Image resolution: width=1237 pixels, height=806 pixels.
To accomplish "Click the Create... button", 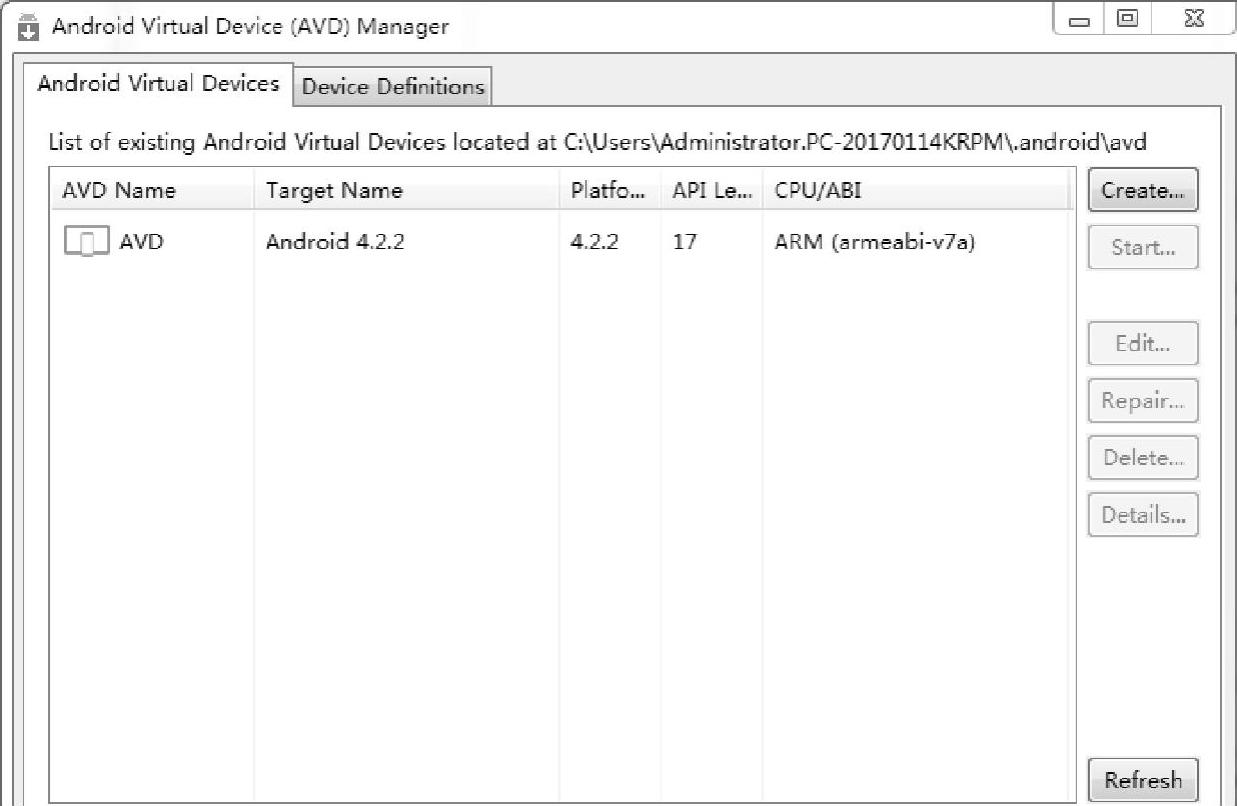I will (x=1142, y=190).
